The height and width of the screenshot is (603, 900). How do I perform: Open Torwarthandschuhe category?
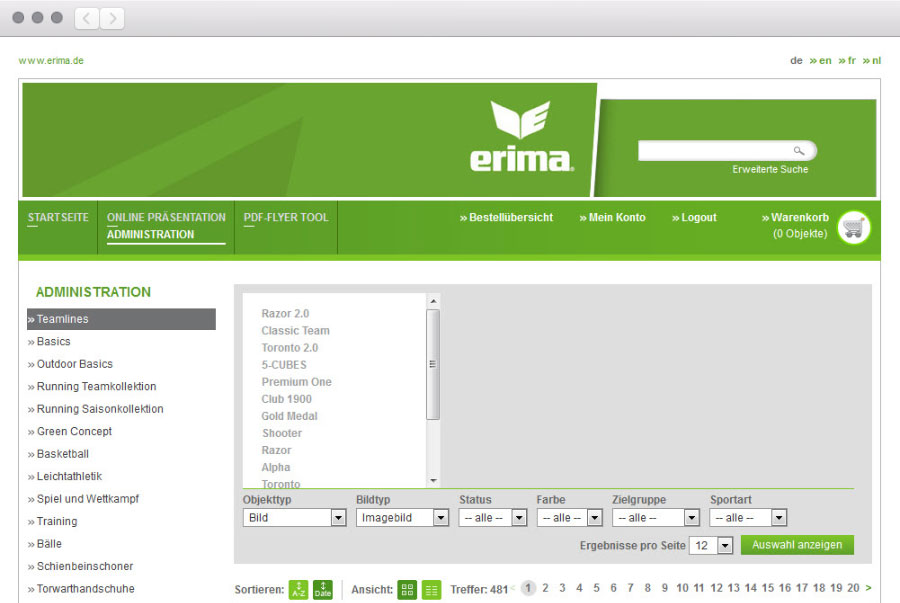point(81,589)
